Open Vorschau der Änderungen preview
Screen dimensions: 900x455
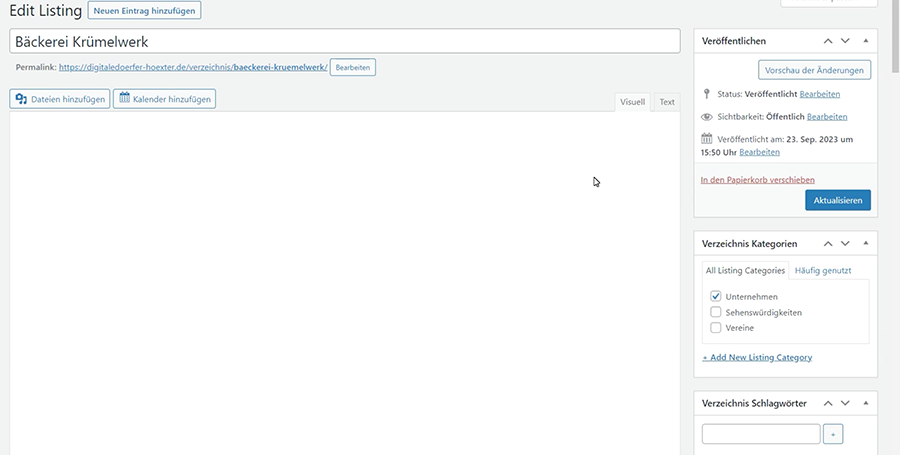click(x=815, y=70)
